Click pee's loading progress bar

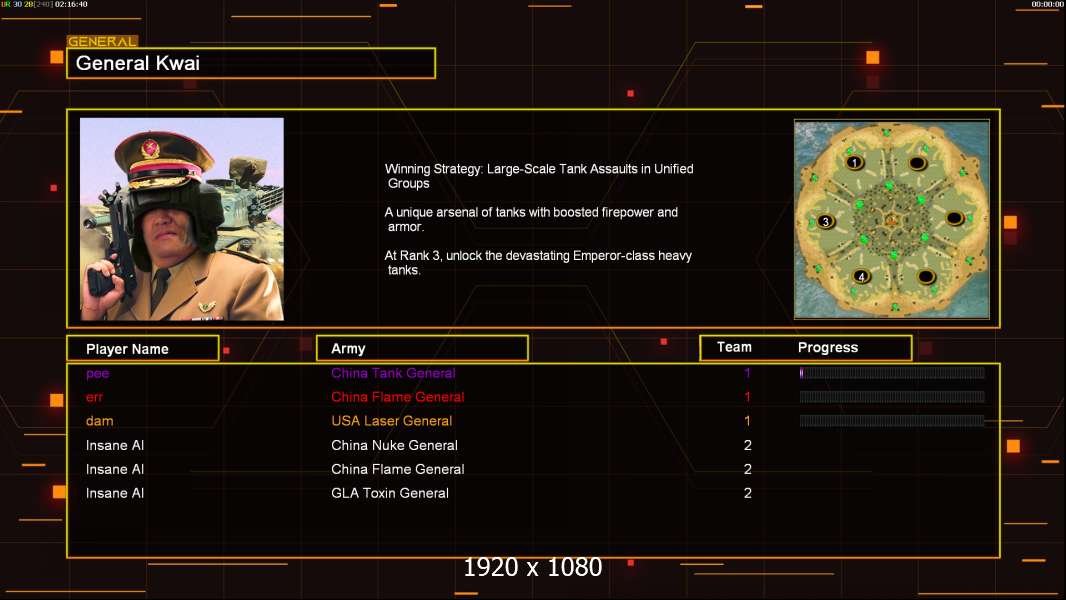coord(892,372)
